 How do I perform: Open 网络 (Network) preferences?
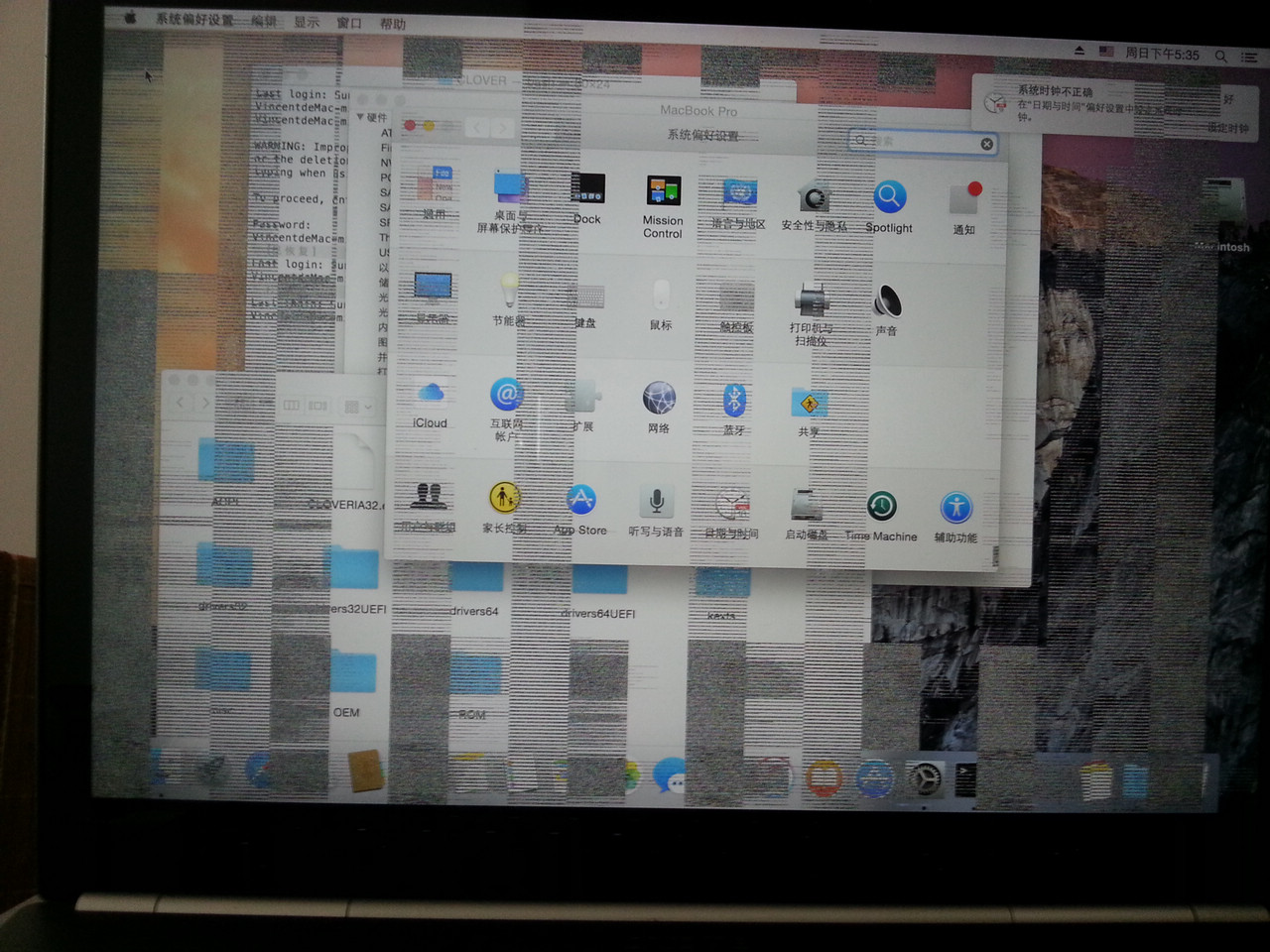click(x=659, y=408)
